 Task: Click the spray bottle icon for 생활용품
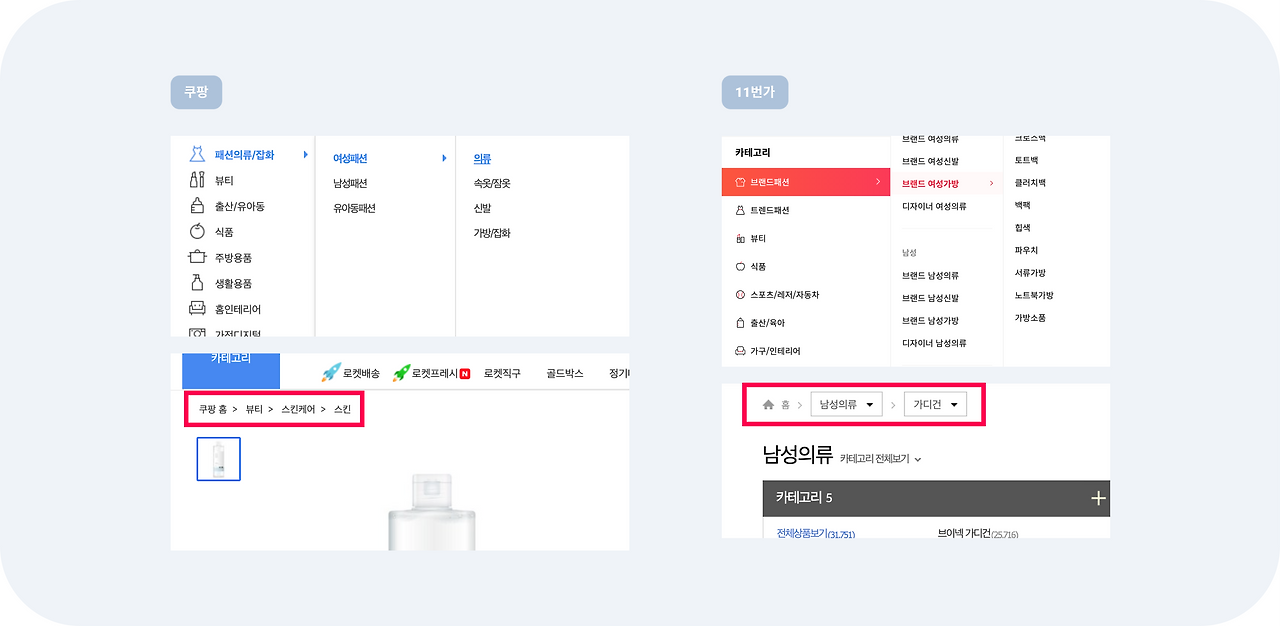click(197, 283)
